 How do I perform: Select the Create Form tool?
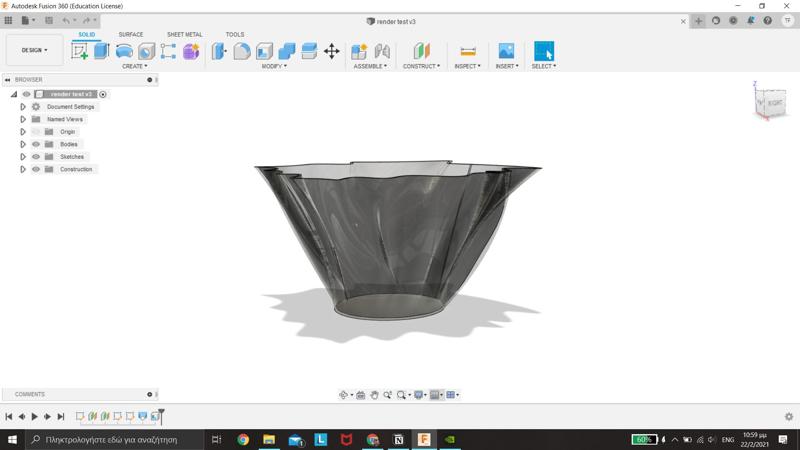(x=191, y=51)
